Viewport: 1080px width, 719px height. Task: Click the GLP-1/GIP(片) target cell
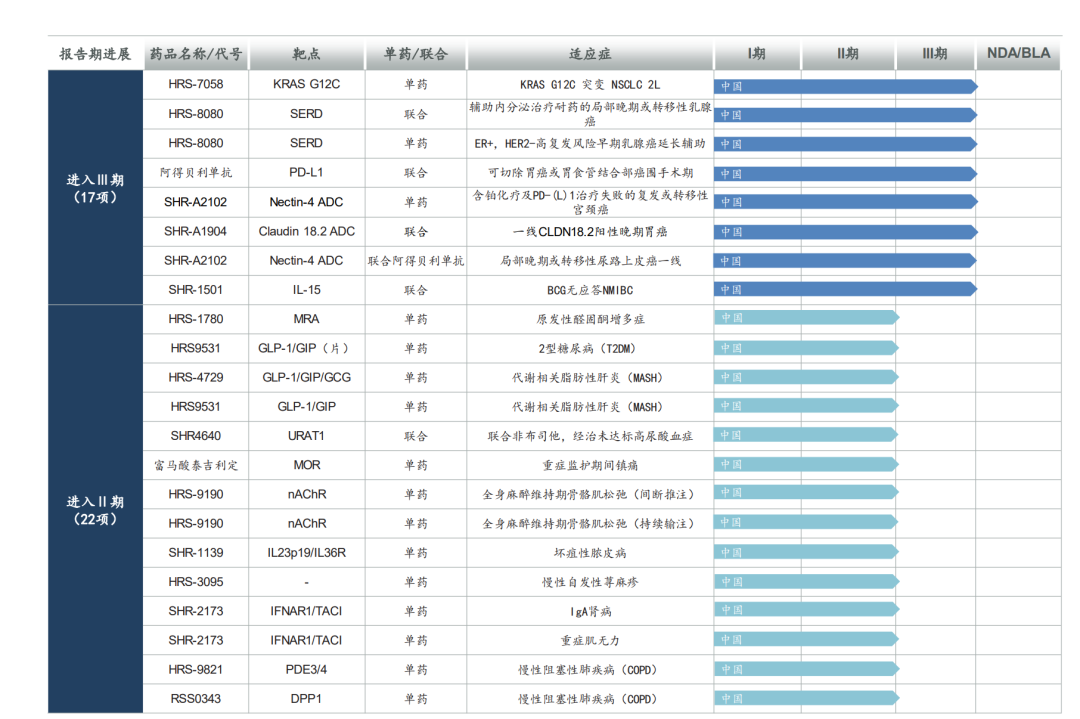pos(307,348)
